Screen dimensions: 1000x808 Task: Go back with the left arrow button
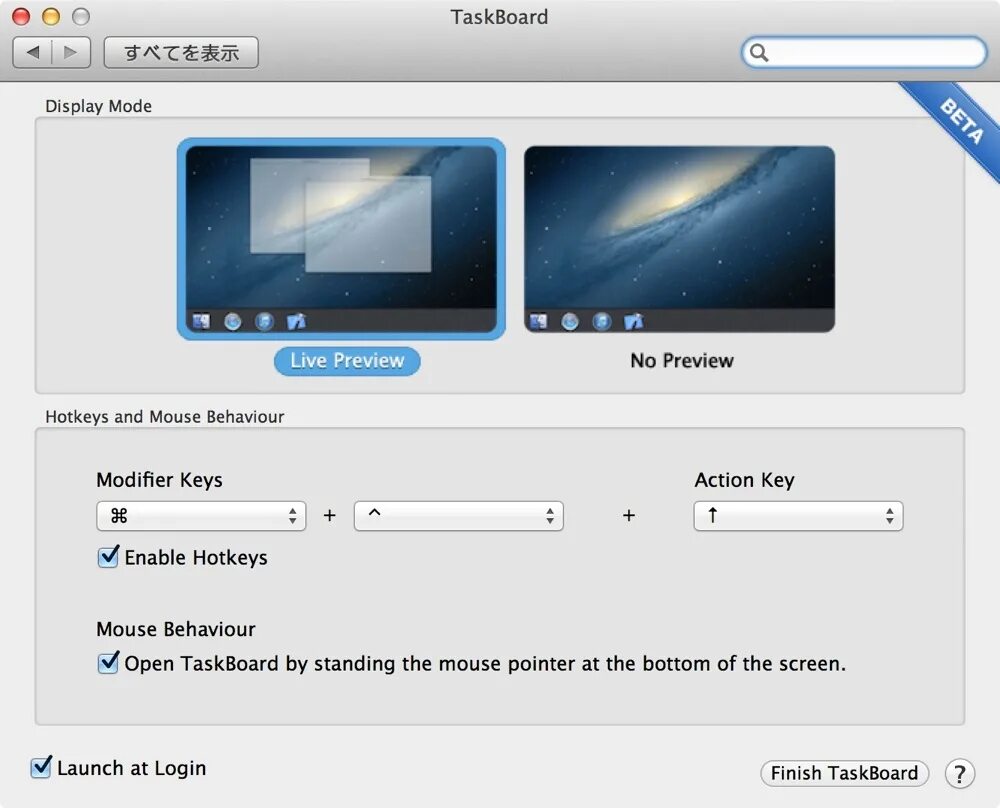33,52
